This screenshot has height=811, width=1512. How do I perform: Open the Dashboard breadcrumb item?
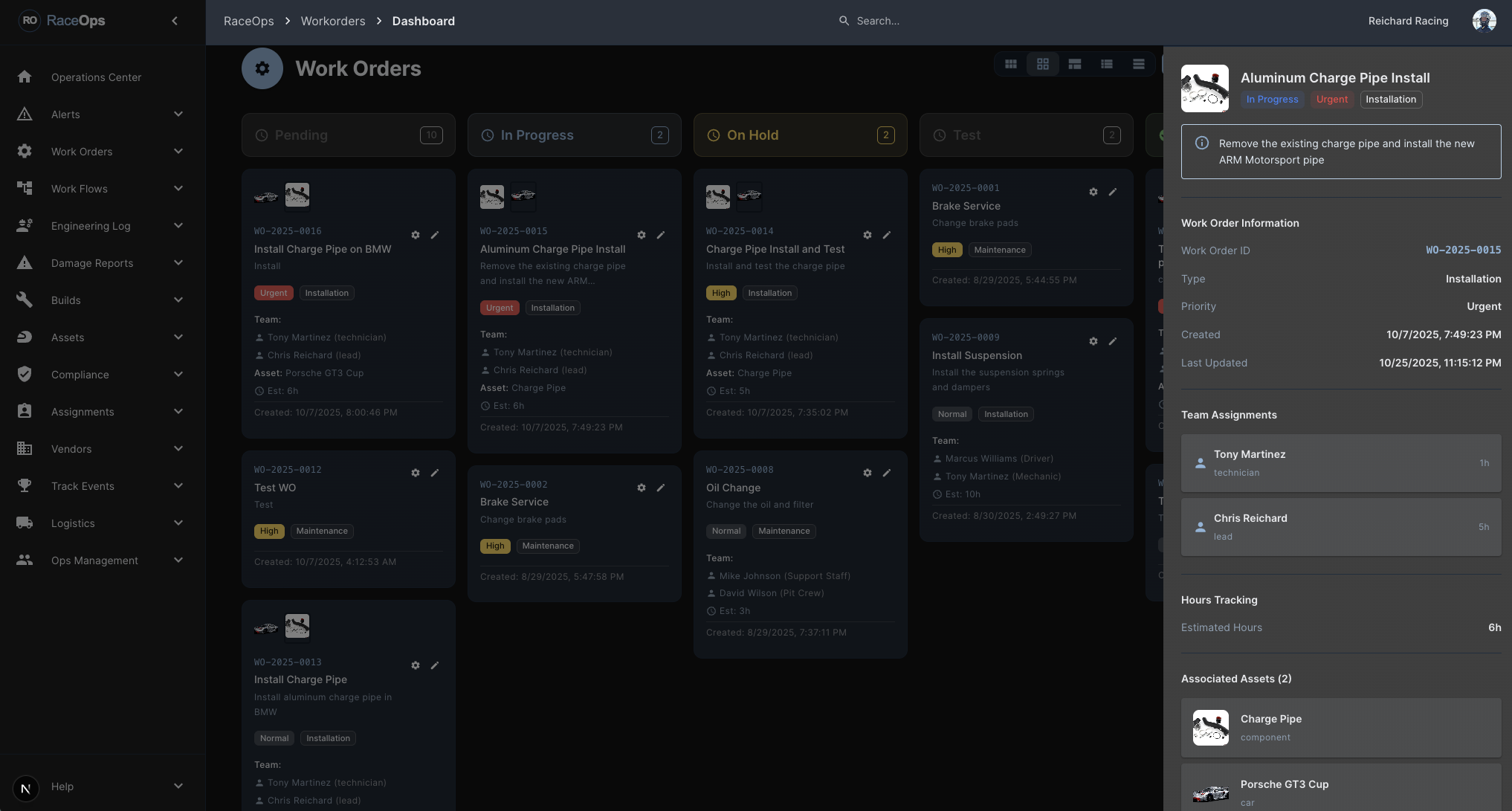tap(423, 21)
